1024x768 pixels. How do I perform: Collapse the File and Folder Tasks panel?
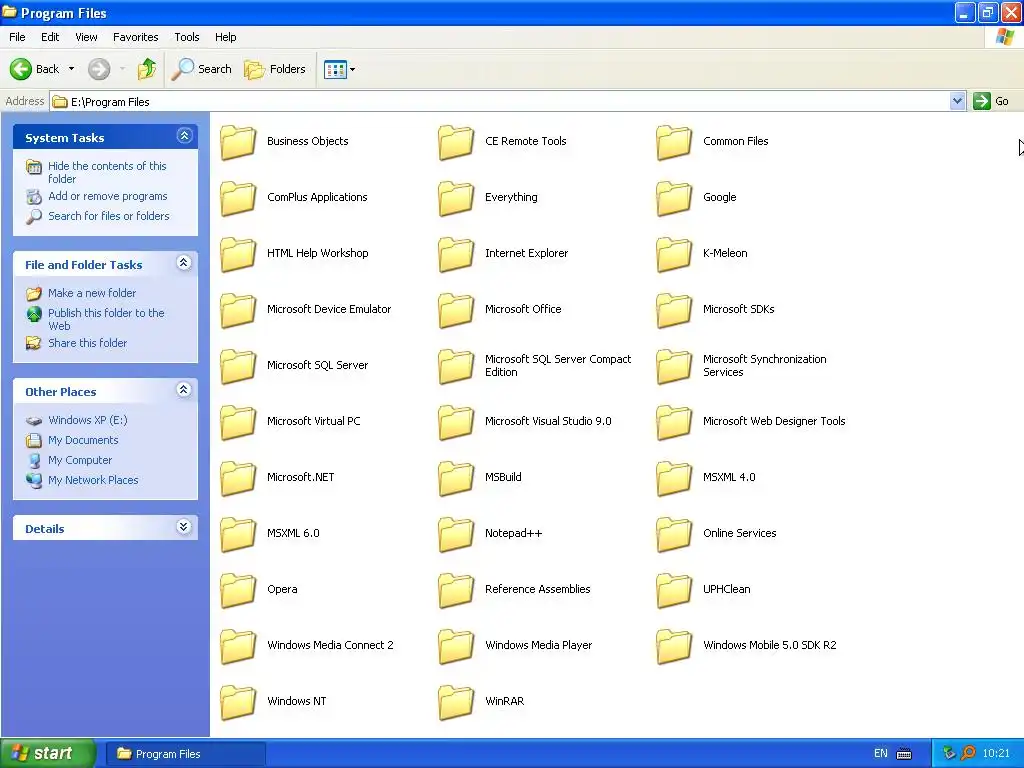point(184,263)
